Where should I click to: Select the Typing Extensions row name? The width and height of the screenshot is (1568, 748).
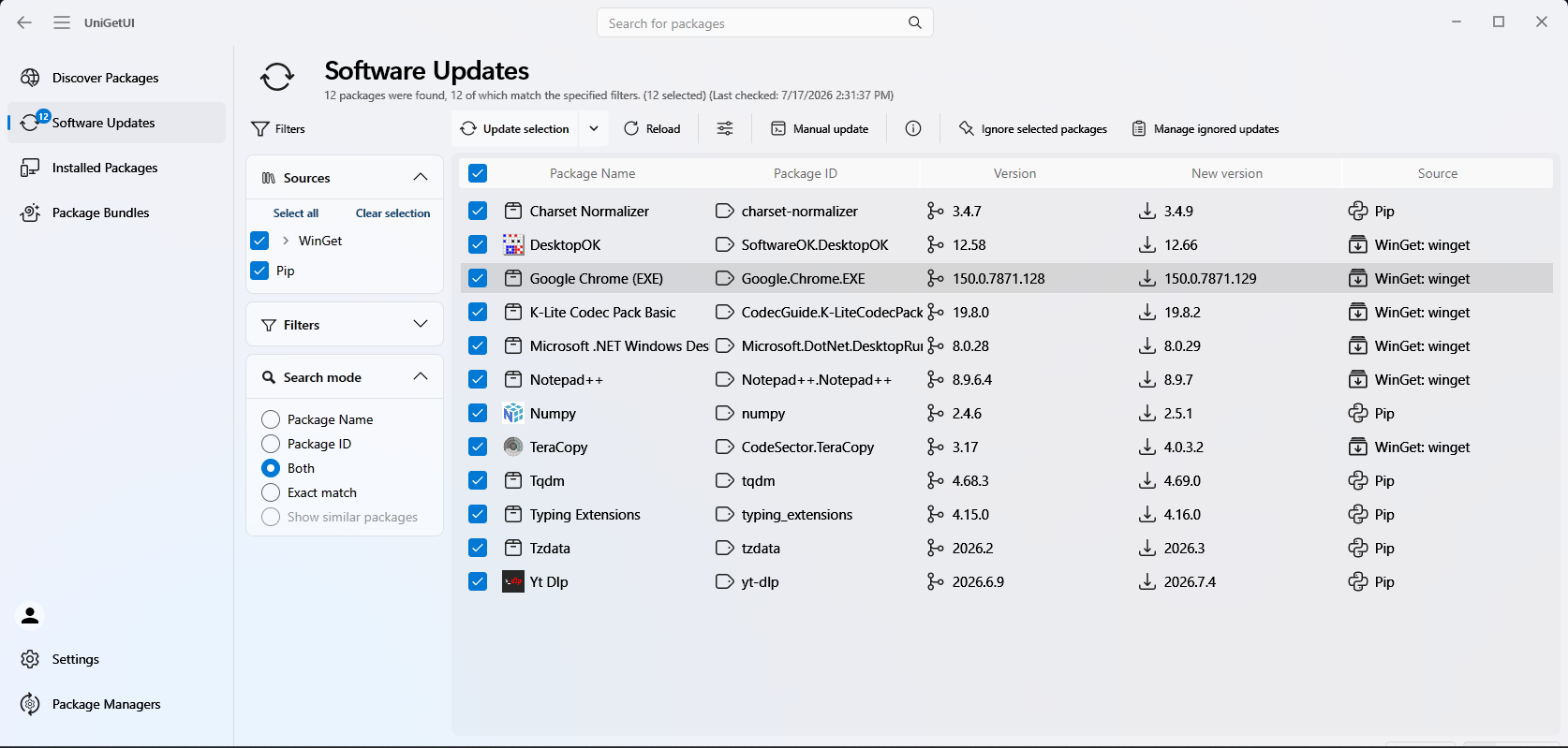pos(585,514)
